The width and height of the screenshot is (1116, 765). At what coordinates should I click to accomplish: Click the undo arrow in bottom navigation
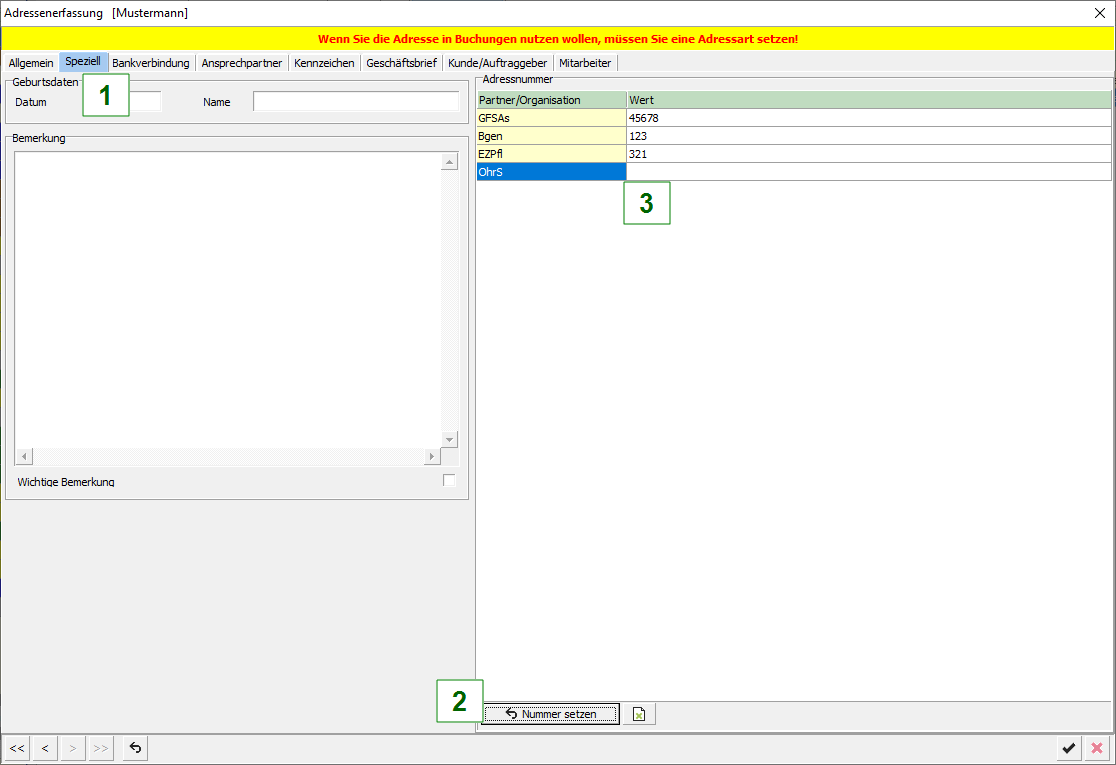pyautogui.click(x=135, y=748)
